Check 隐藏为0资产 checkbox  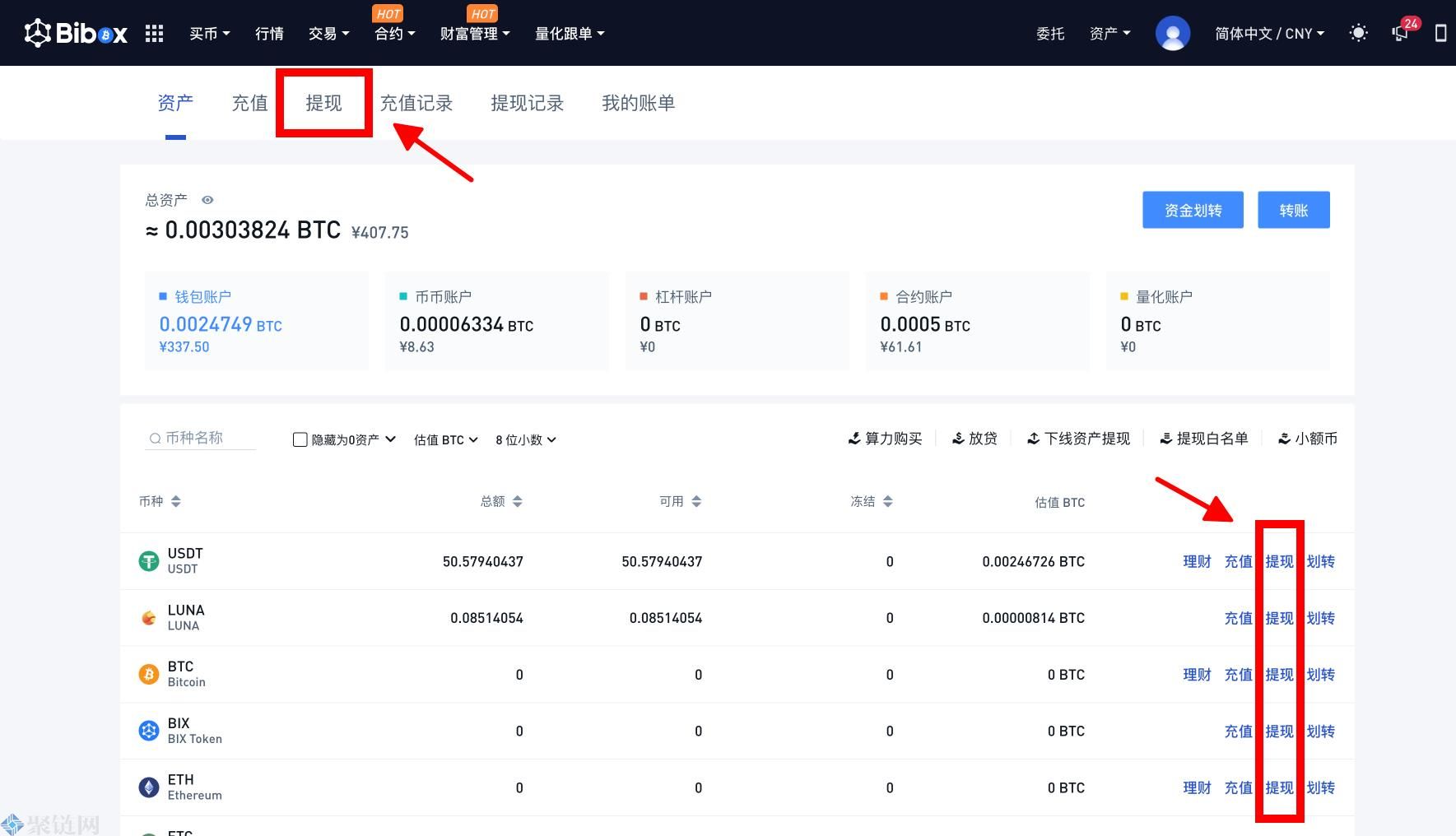point(300,439)
